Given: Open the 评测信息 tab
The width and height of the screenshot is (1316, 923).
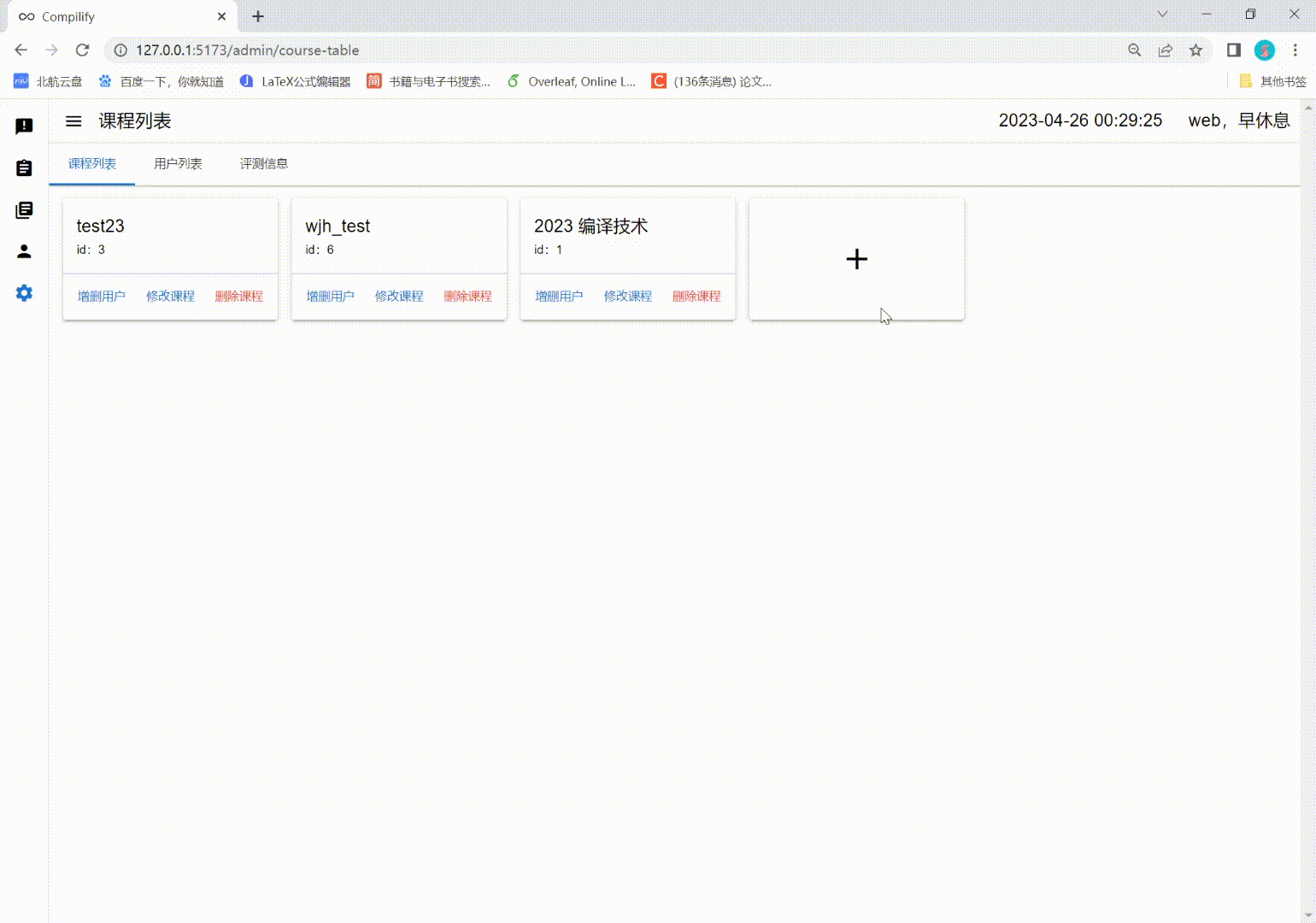Looking at the screenshot, I should click(x=264, y=163).
